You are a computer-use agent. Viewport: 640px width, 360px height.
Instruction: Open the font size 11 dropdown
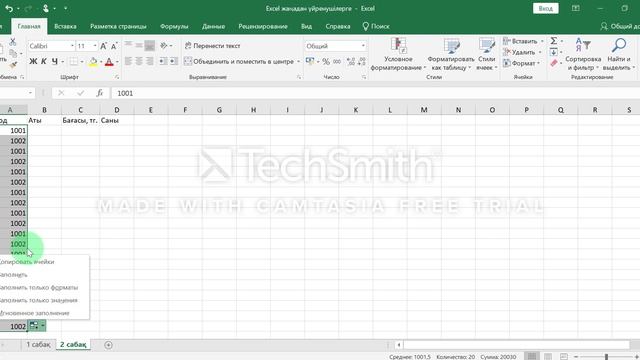click(95, 46)
